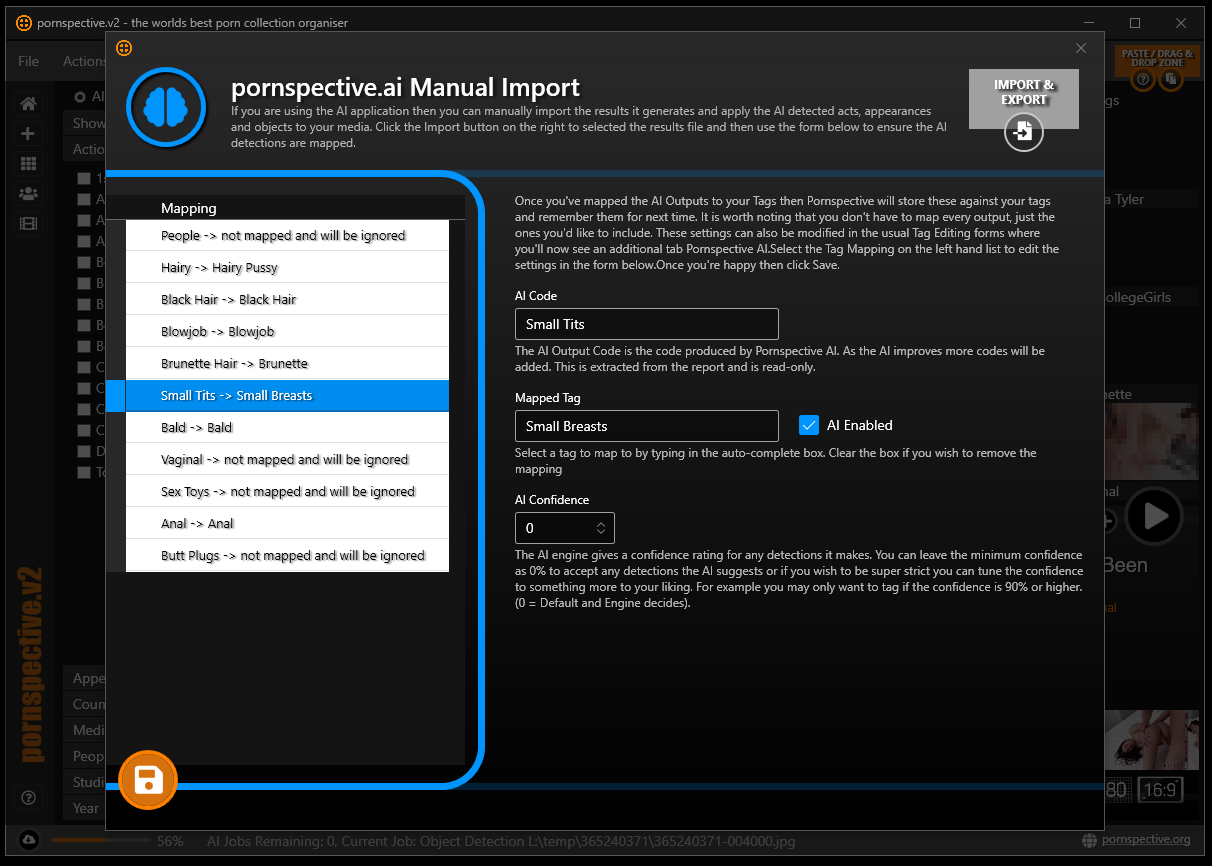1212x866 pixels.
Task: Toggle the AI Enabled checkbox
Action: point(809,424)
